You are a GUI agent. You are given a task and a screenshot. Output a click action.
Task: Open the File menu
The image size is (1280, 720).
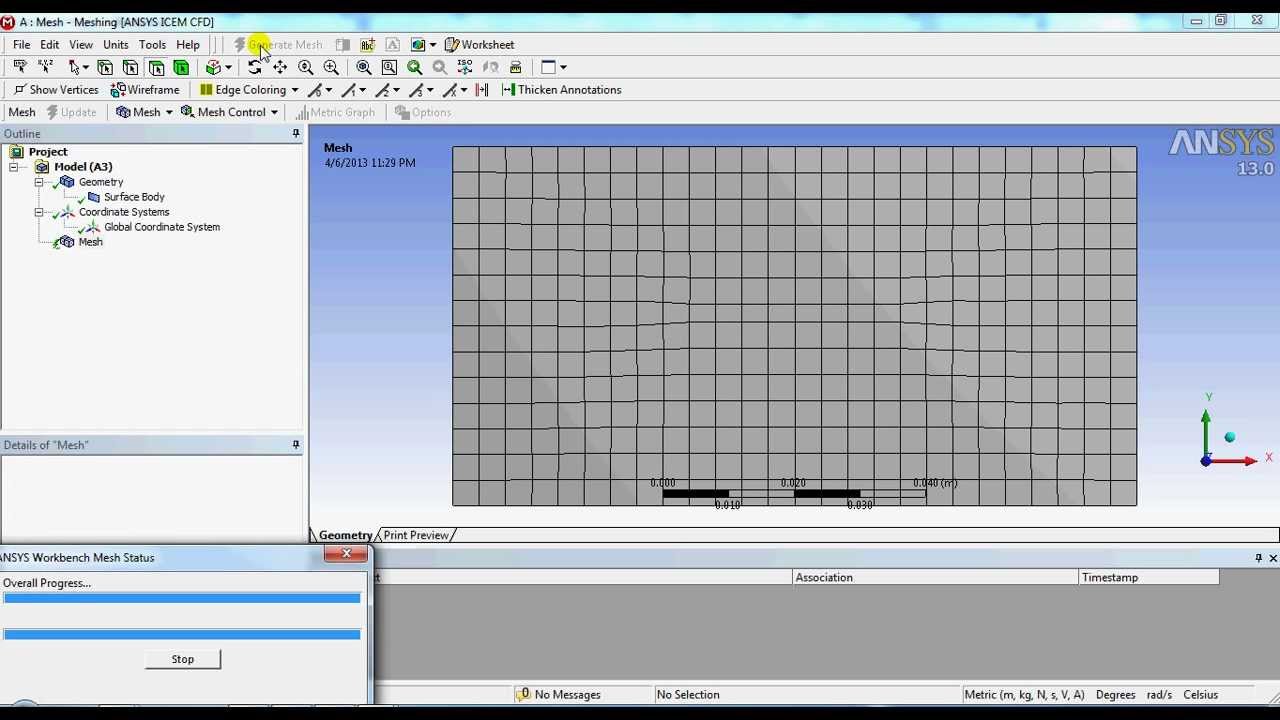point(21,45)
